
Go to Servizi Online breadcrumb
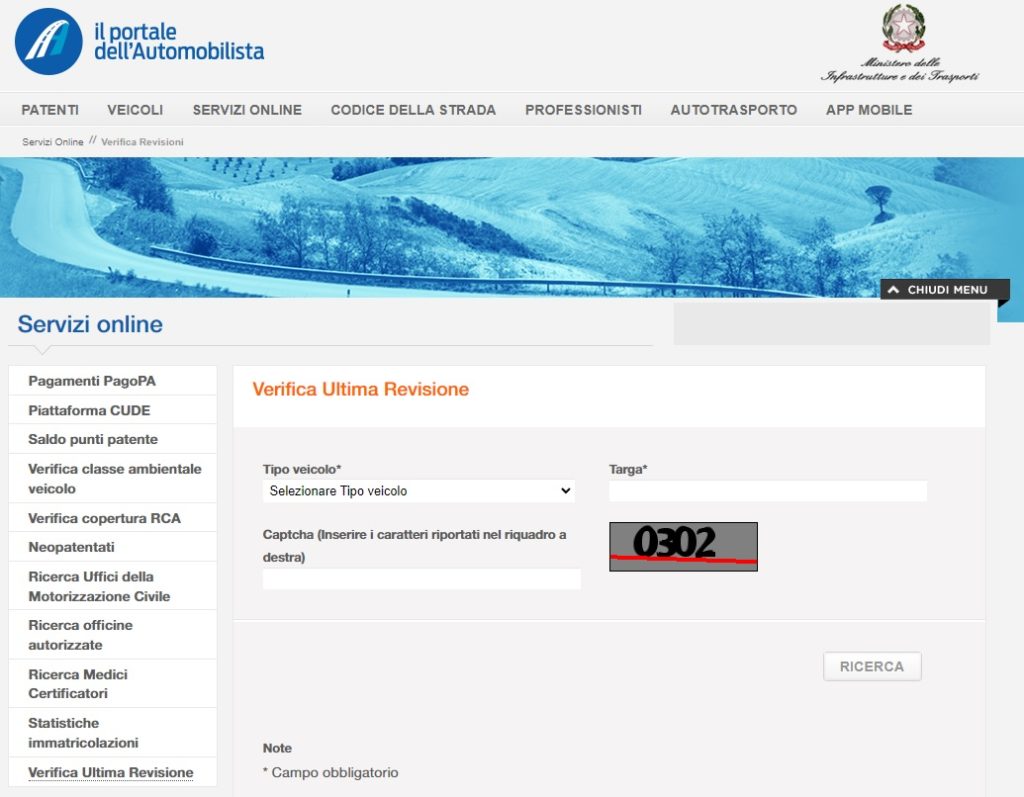pyautogui.click(x=53, y=142)
